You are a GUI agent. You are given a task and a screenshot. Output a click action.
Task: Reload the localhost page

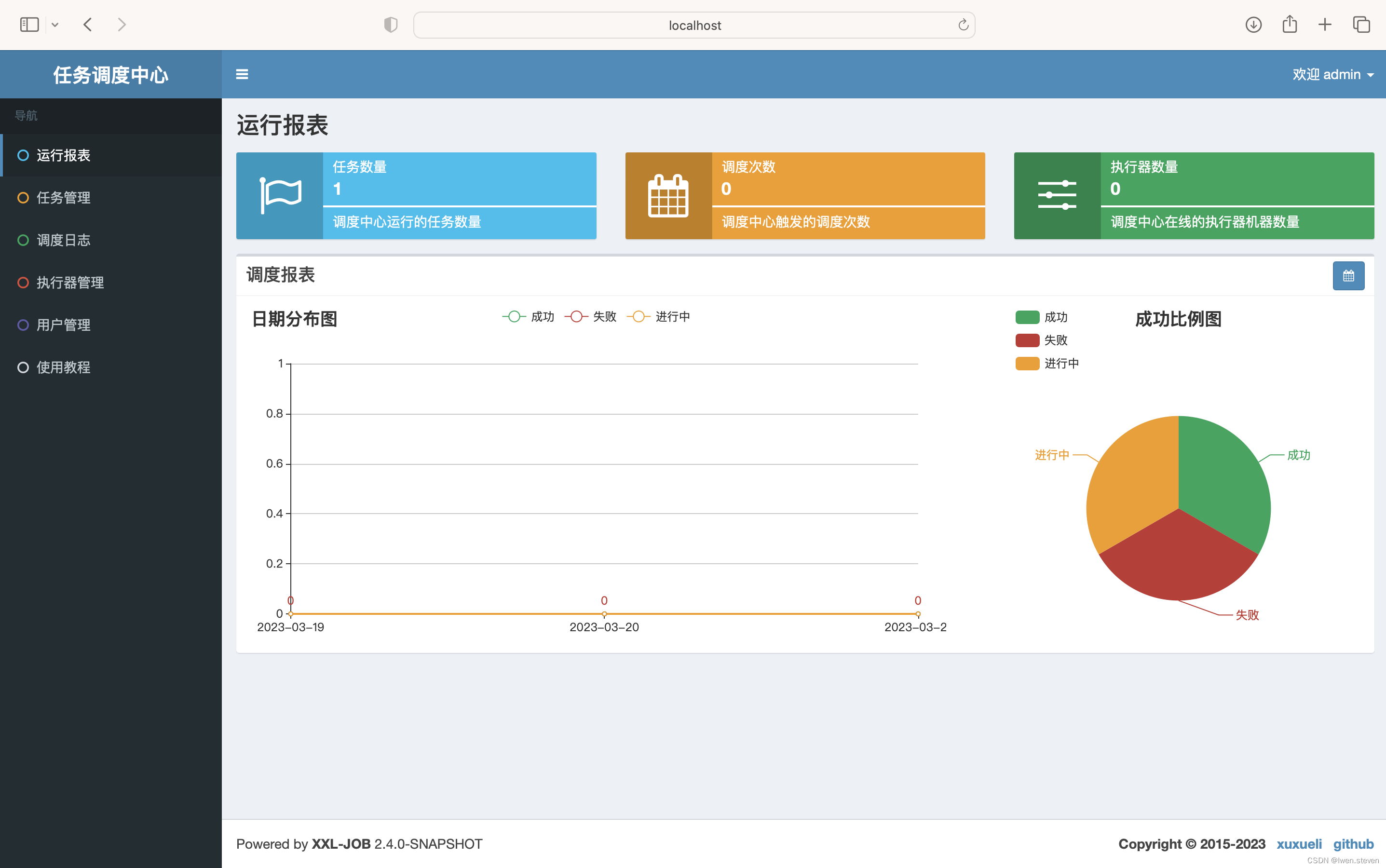coord(963,25)
